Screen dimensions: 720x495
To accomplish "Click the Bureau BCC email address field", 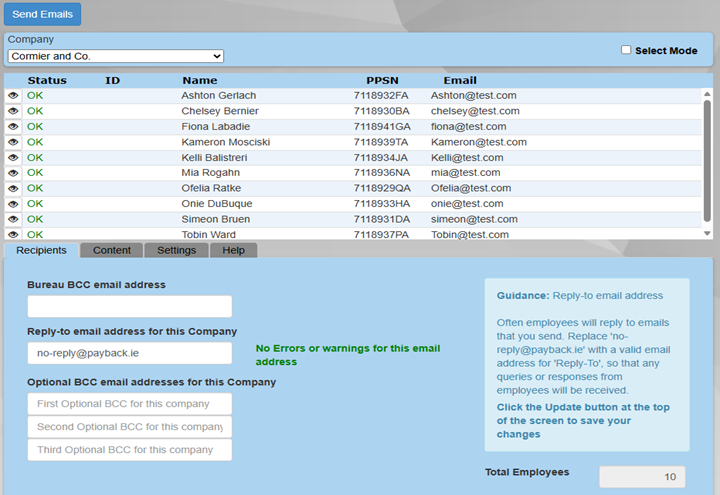I will coord(130,307).
